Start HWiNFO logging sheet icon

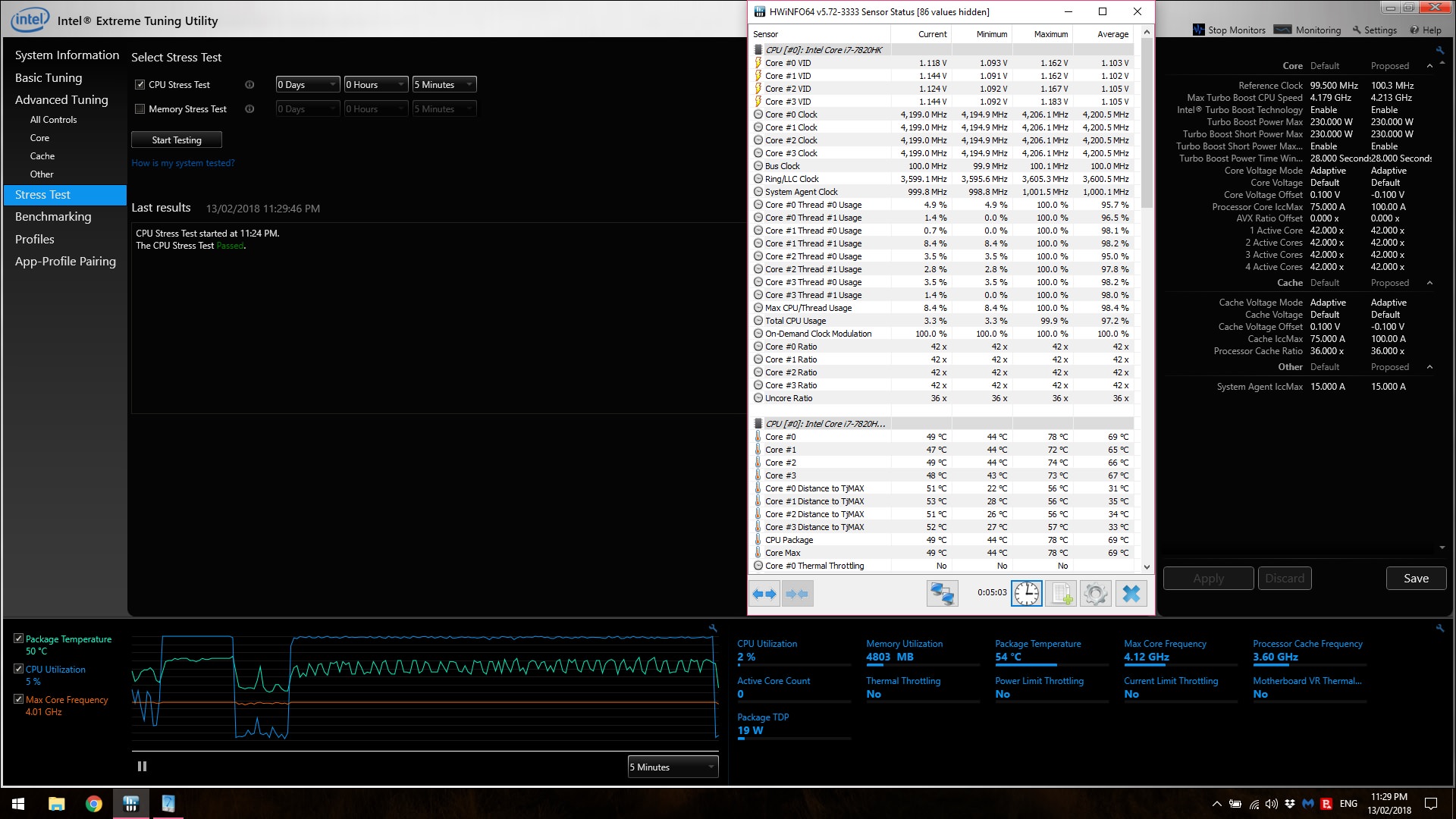coord(1060,594)
